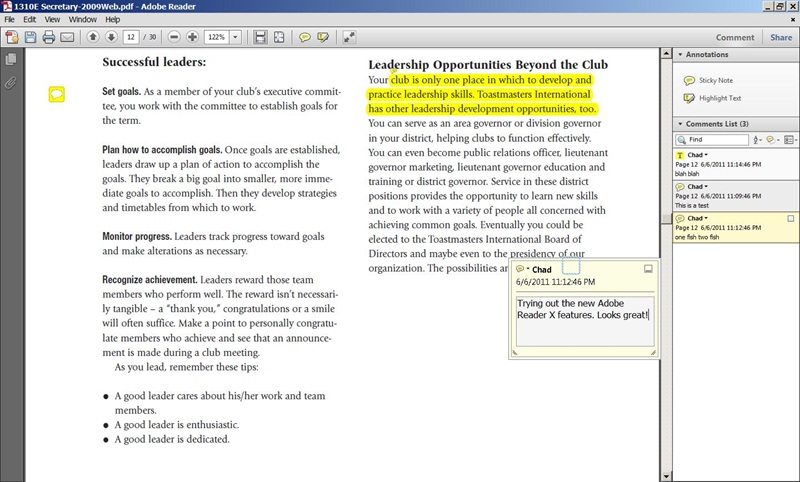800x482 pixels.
Task: Click in the zoom percentage field
Action: pyautogui.click(x=217, y=37)
